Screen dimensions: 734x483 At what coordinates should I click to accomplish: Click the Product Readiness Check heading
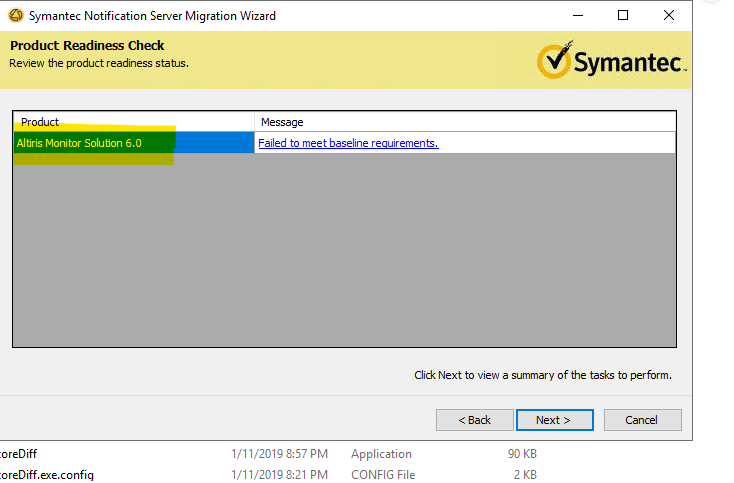tap(87, 46)
